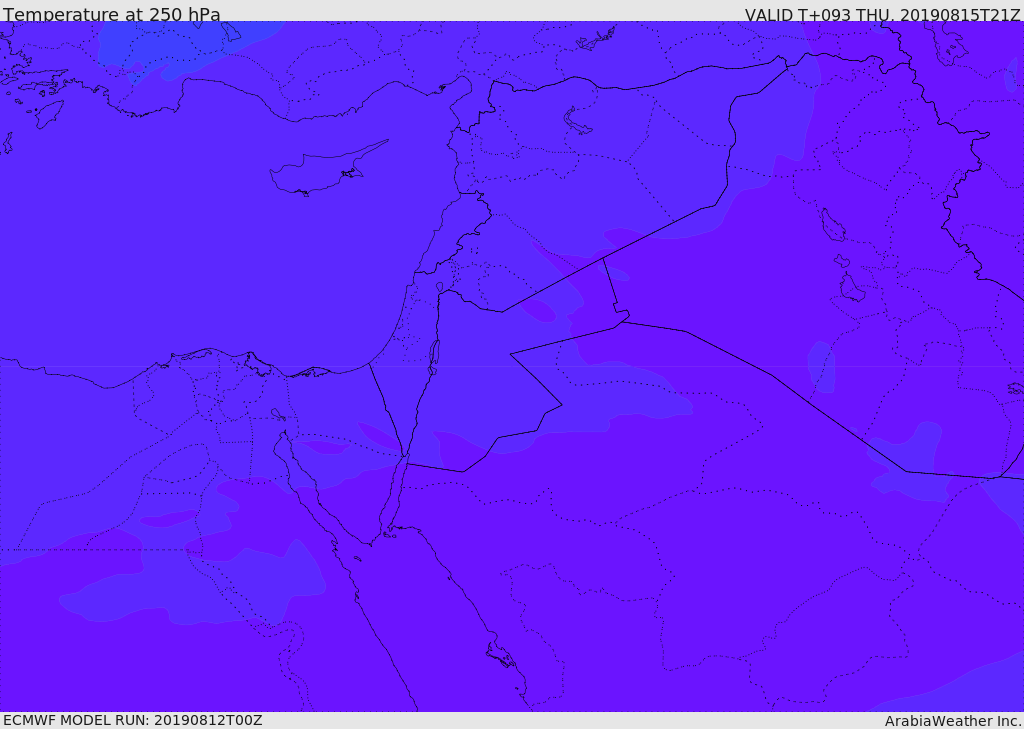
Task: Click the 'ArabiaWeather Inc' credit text
Action: click(x=952, y=721)
